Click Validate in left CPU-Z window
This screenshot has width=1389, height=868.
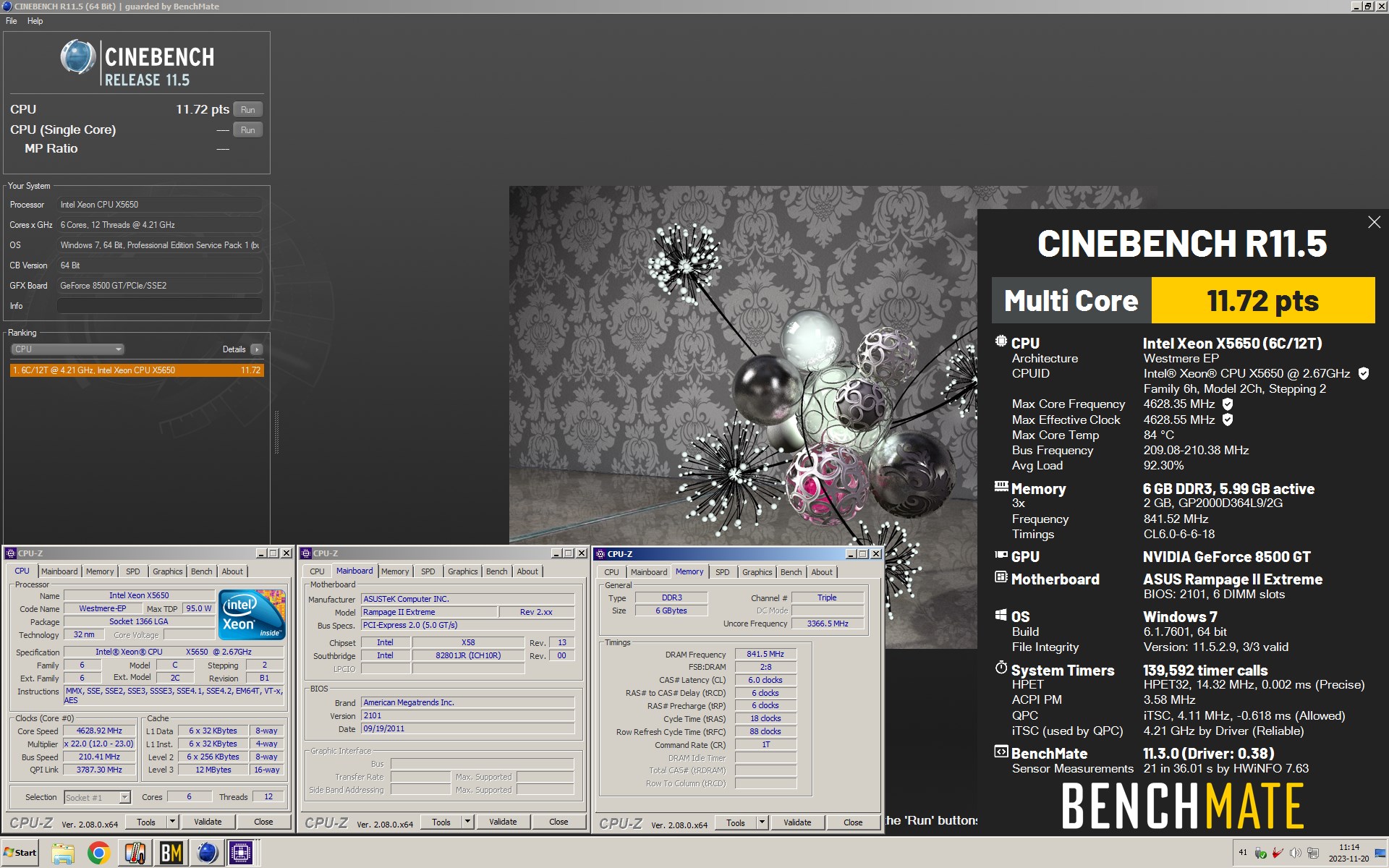[x=208, y=822]
